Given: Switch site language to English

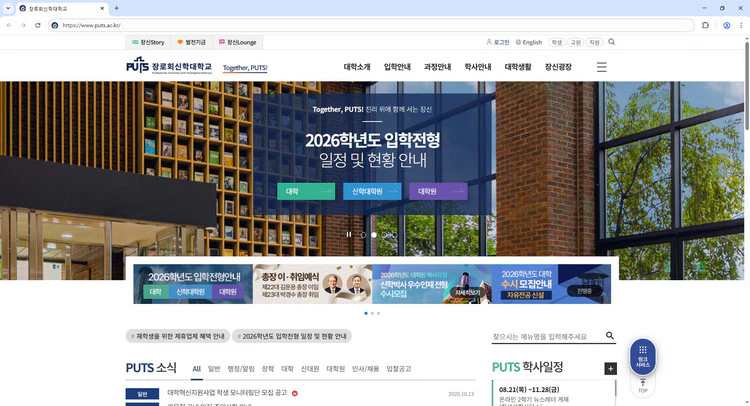Looking at the screenshot, I should (x=529, y=42).
